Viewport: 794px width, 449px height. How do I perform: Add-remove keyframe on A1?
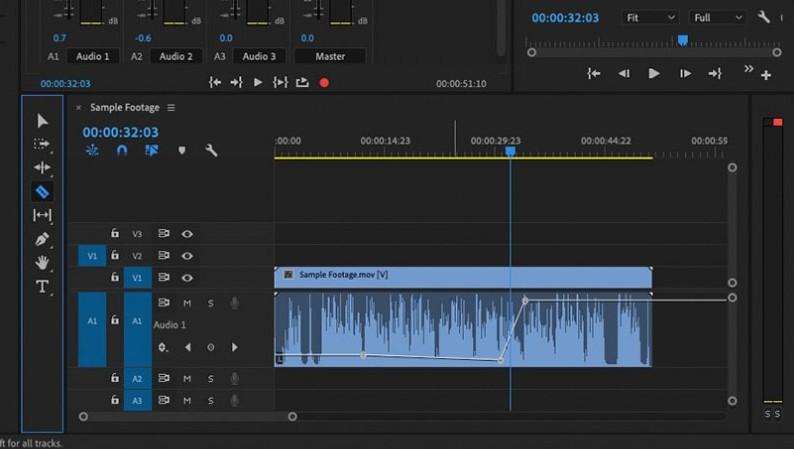coord(211,347)
